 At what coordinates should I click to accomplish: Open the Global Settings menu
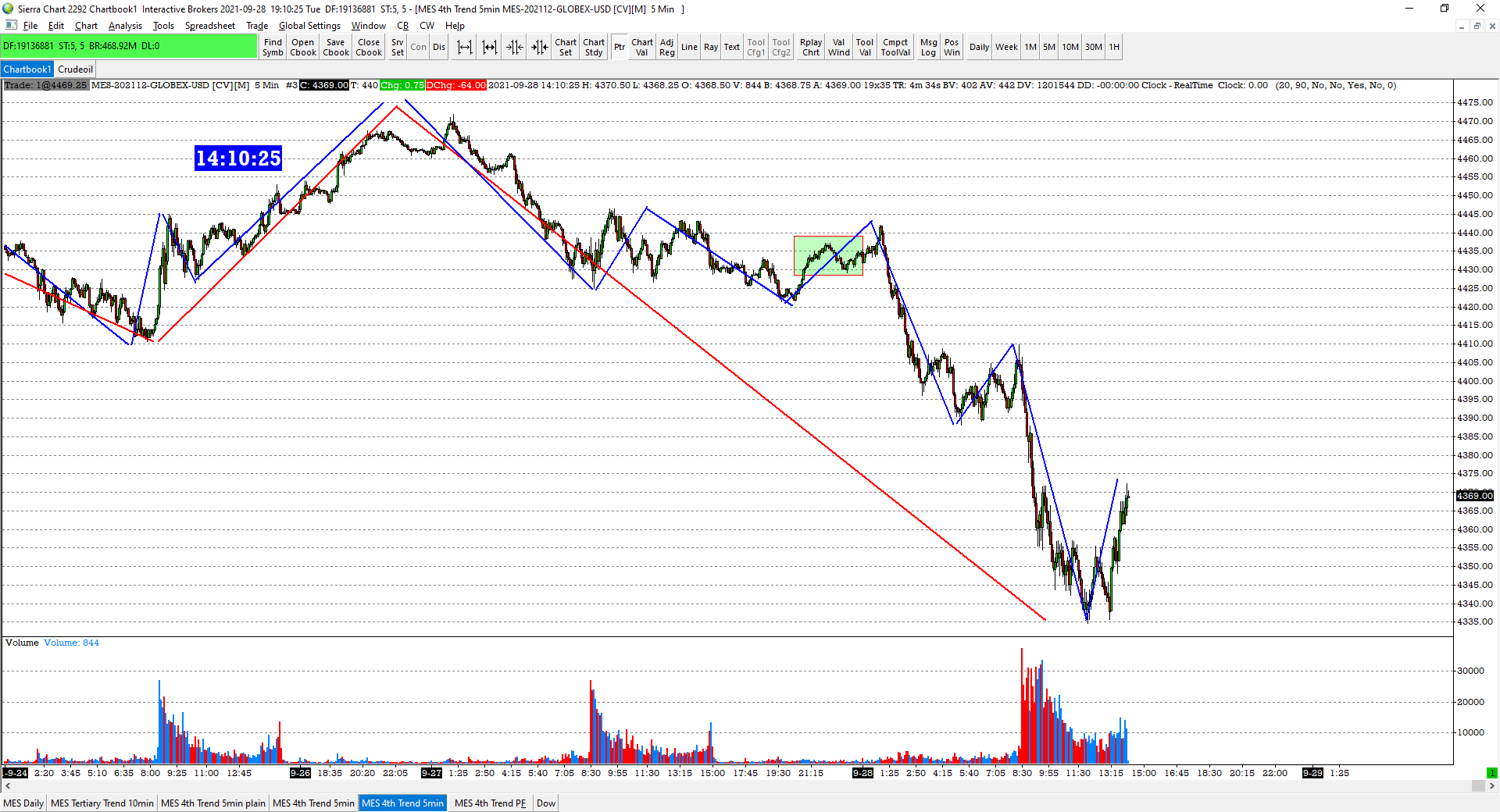pos(309,26)
